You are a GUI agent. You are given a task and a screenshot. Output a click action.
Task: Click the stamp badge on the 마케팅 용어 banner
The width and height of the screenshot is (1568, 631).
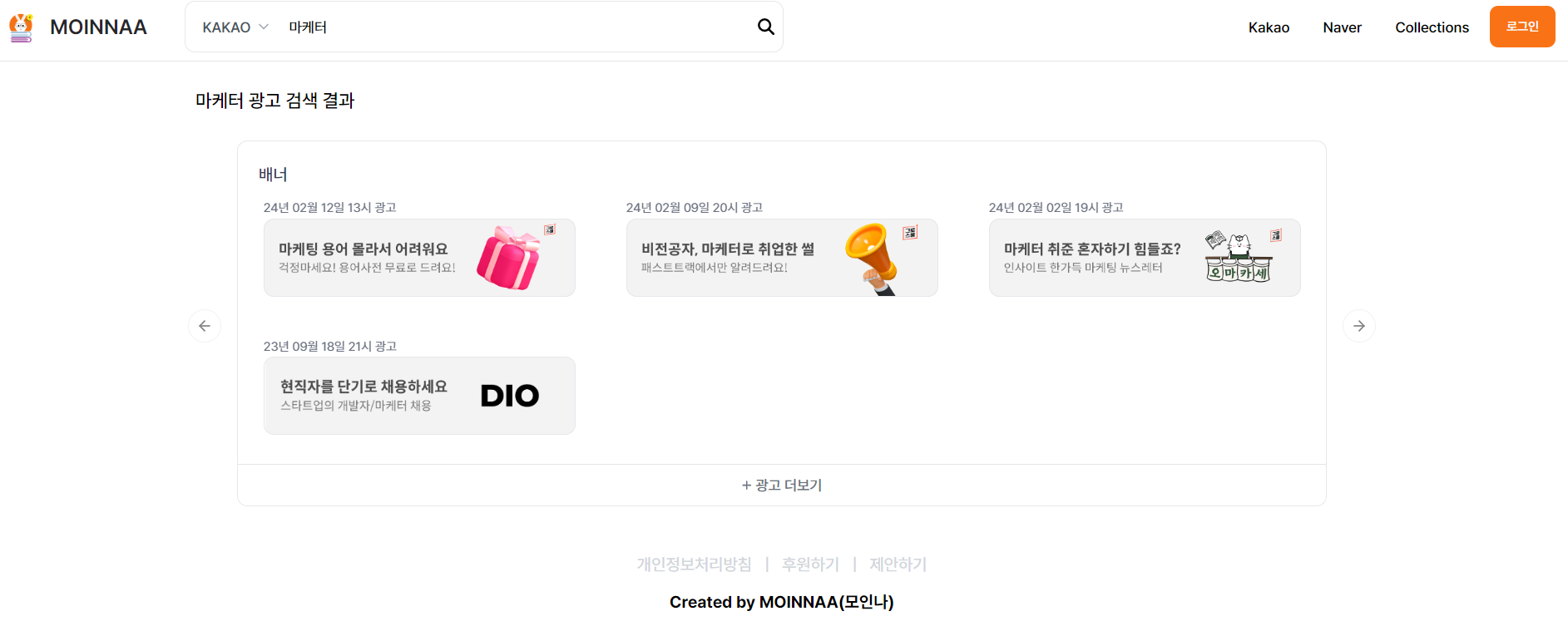pos(550,229)
